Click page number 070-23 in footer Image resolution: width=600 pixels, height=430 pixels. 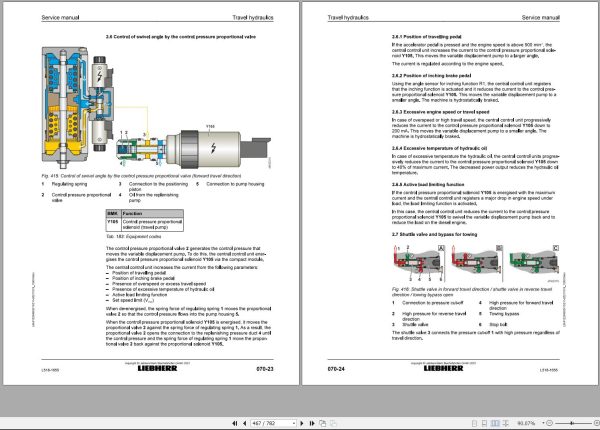point(265,369)
